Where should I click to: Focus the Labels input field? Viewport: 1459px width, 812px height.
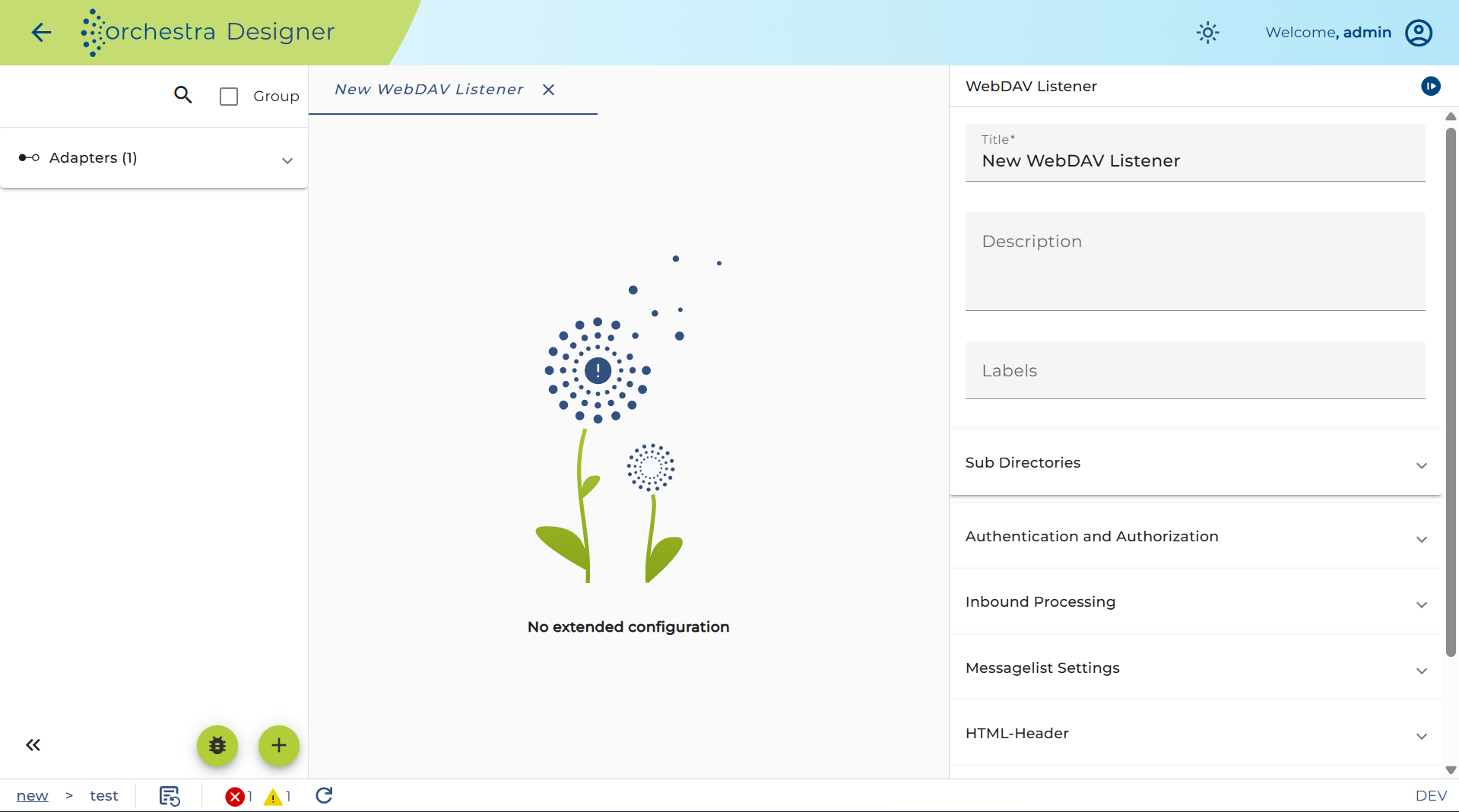point(1195,370)
